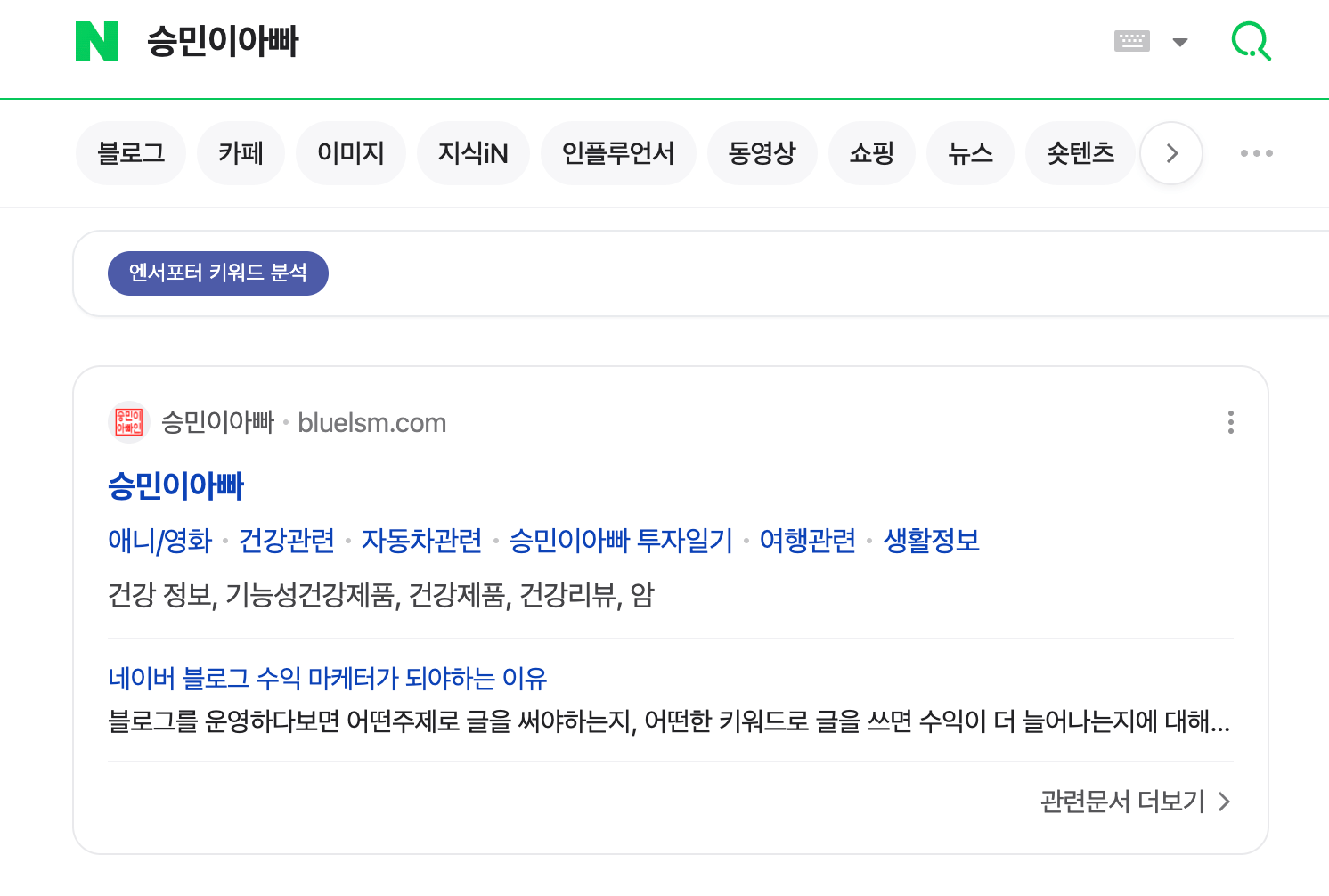
Task: Click the Naver logo
Action: click(98, 41)
